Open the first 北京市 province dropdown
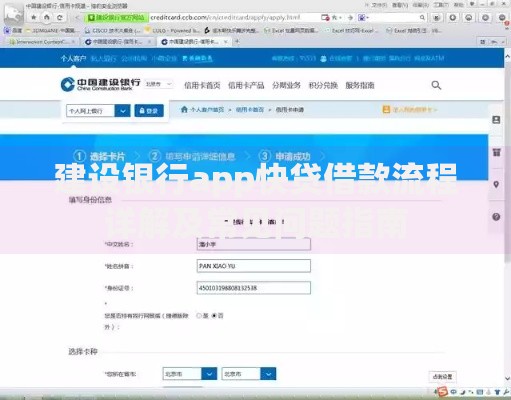 [190, 374]
